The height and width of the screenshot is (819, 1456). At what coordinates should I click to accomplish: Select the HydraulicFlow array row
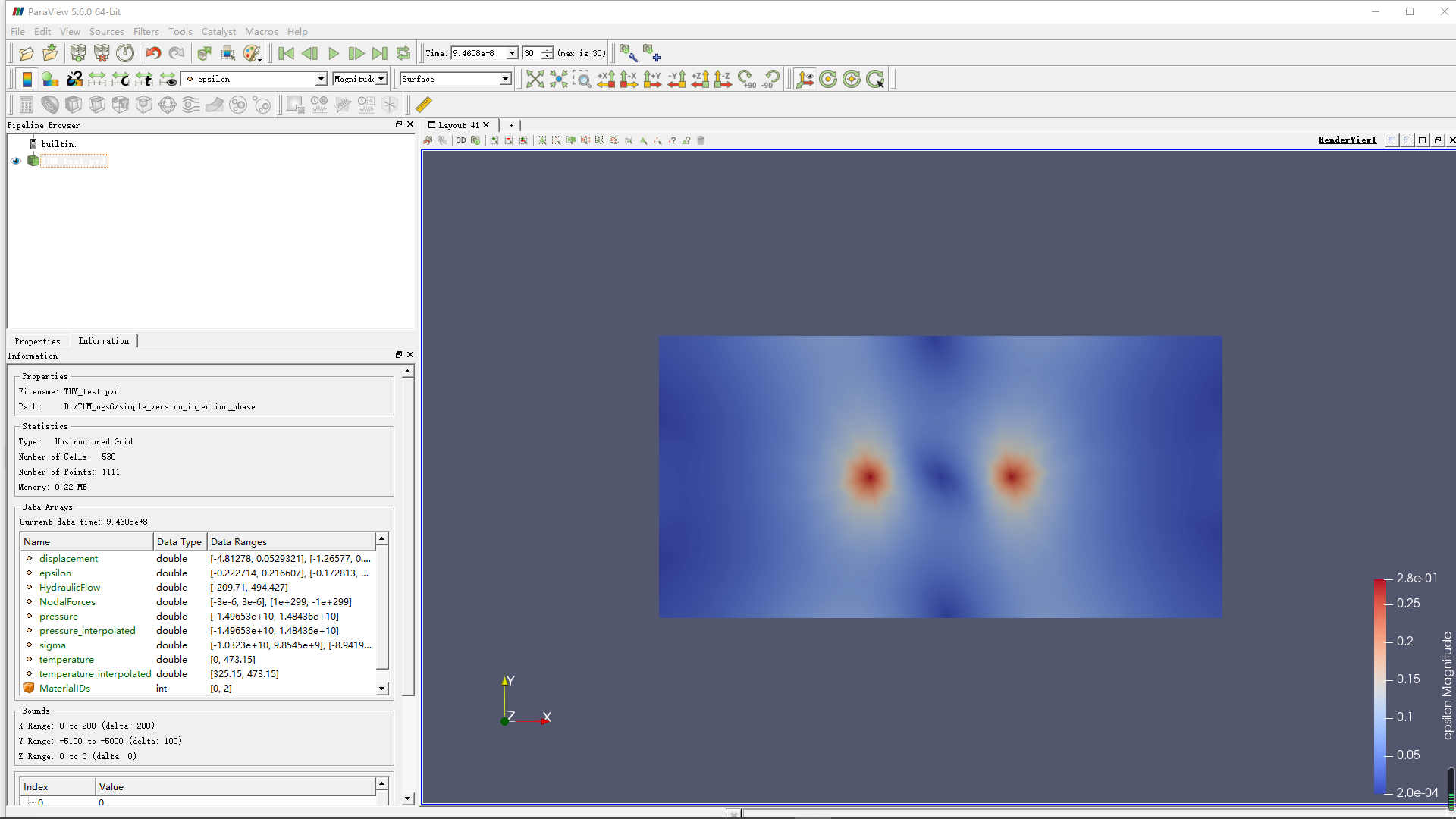tap(197, 588)
